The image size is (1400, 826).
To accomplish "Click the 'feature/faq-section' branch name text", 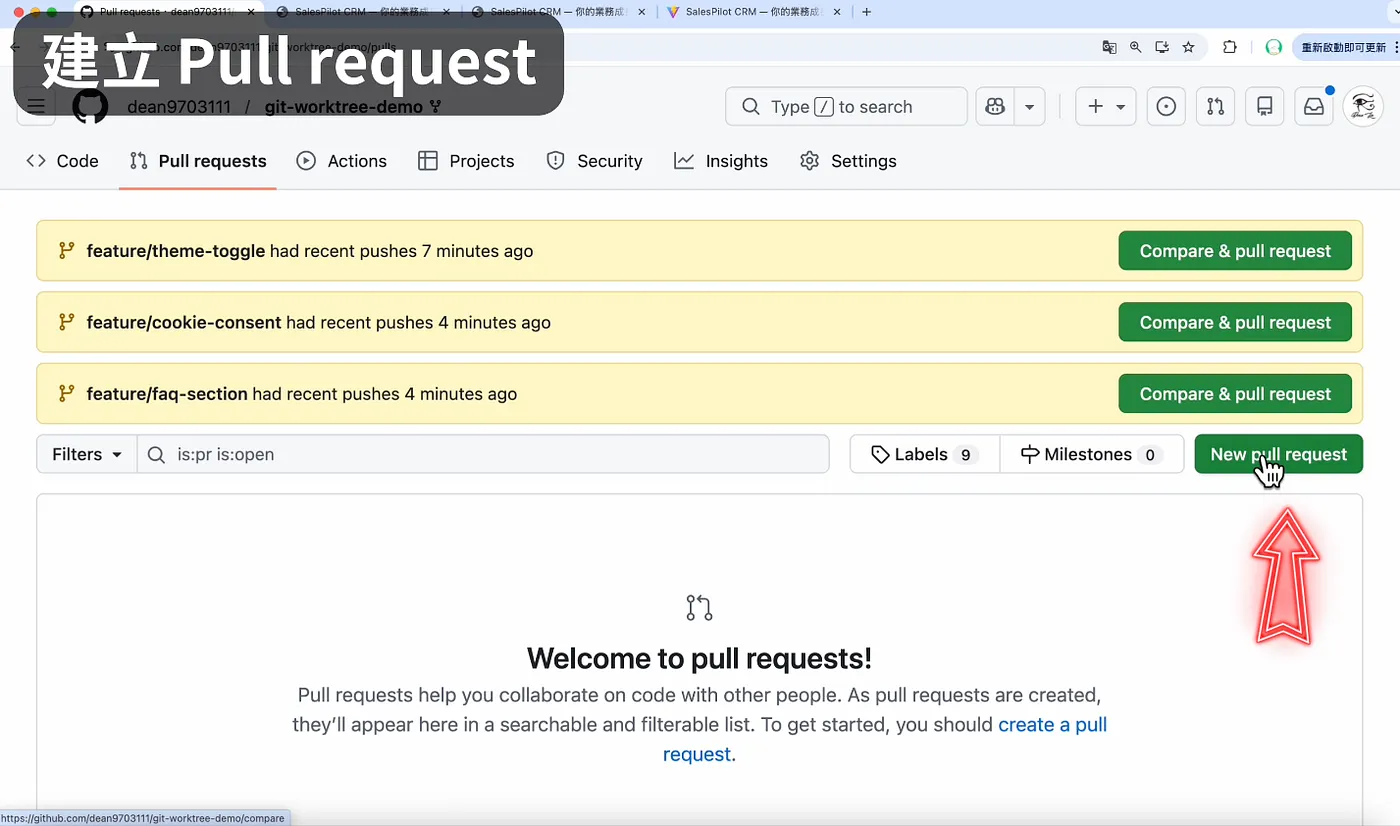I will point(167,394).
